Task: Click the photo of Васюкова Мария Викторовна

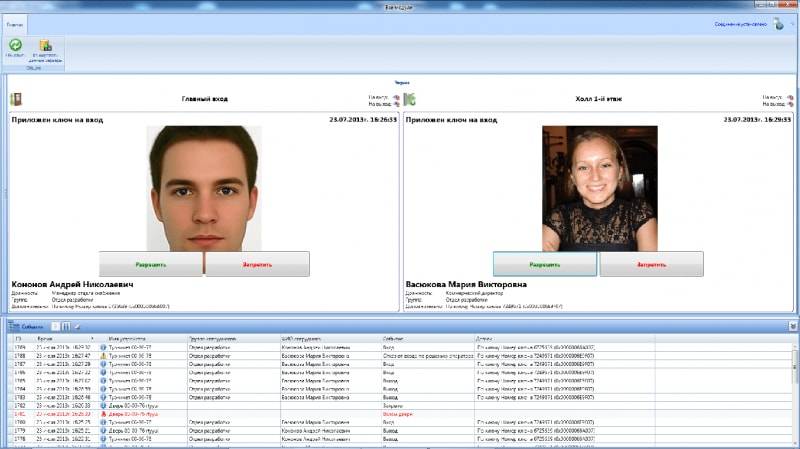Action: coord(599,188)
